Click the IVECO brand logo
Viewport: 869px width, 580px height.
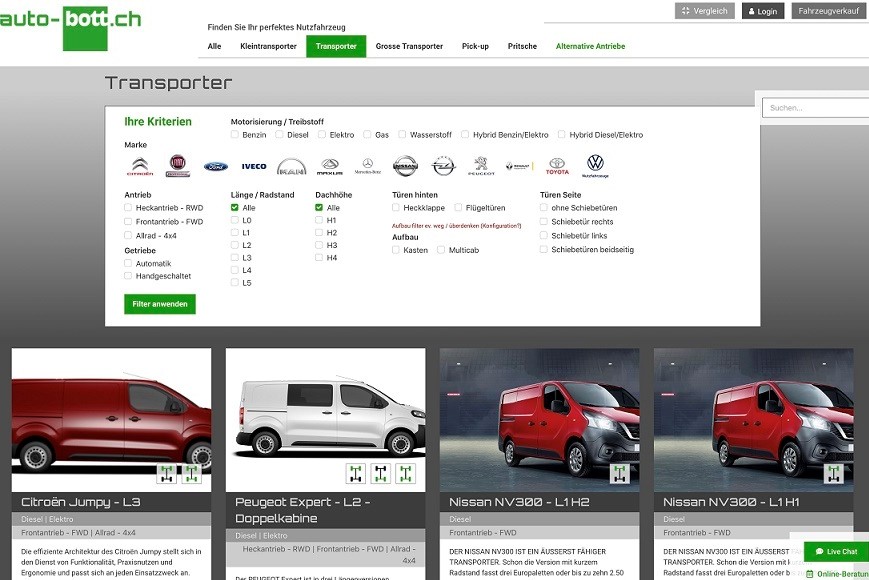254,166
